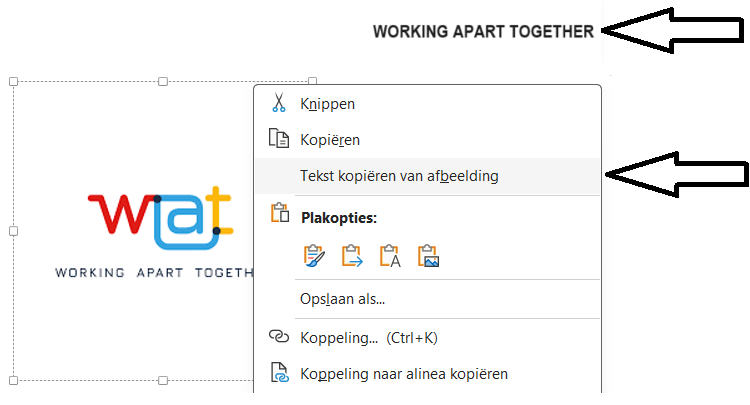
Task: Click the top-right resize handle of image
Action: (312, 81)
